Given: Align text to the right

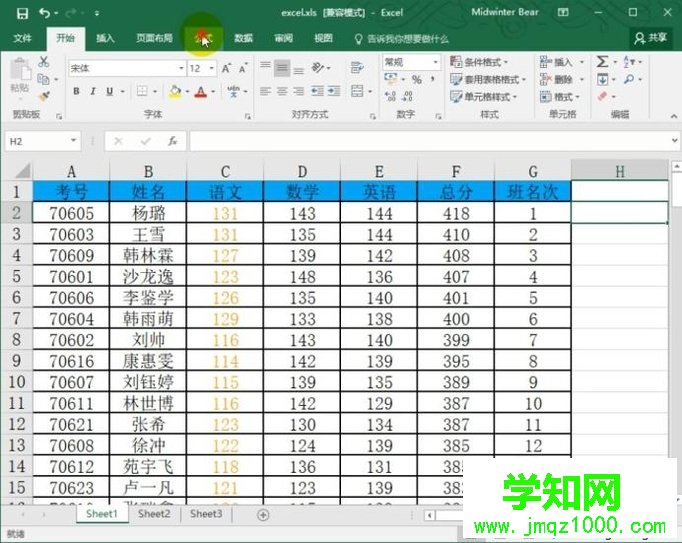Looking at the screenshot, I should pyautogui.click(x=298, y=91).
